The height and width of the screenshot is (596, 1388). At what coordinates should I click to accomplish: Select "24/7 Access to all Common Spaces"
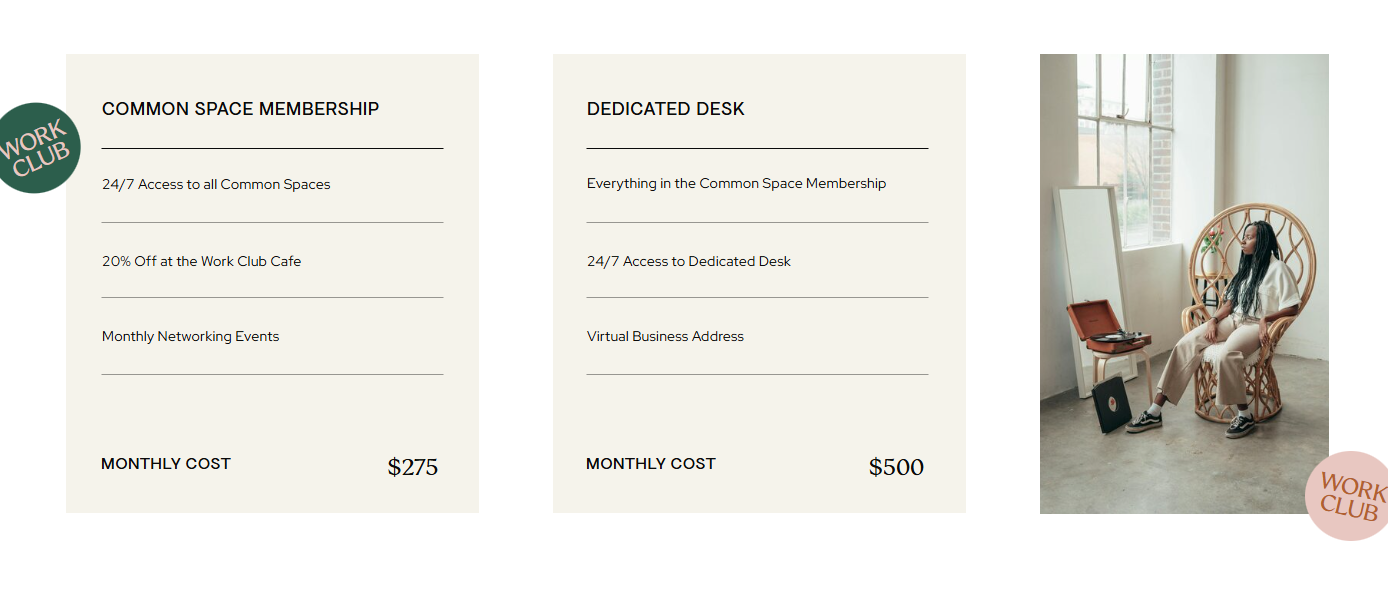[x=216, y=184]
